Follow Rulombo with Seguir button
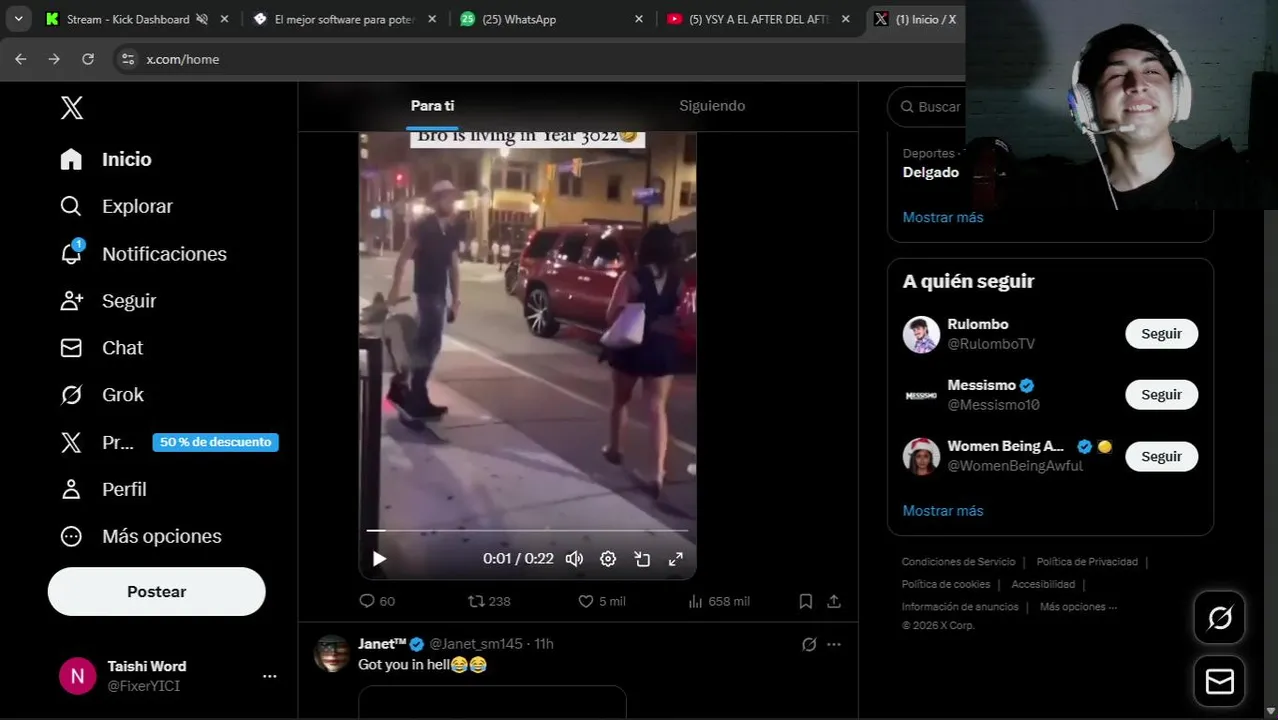Viewport: 1278px width, 720px height. coord(1161,334)
